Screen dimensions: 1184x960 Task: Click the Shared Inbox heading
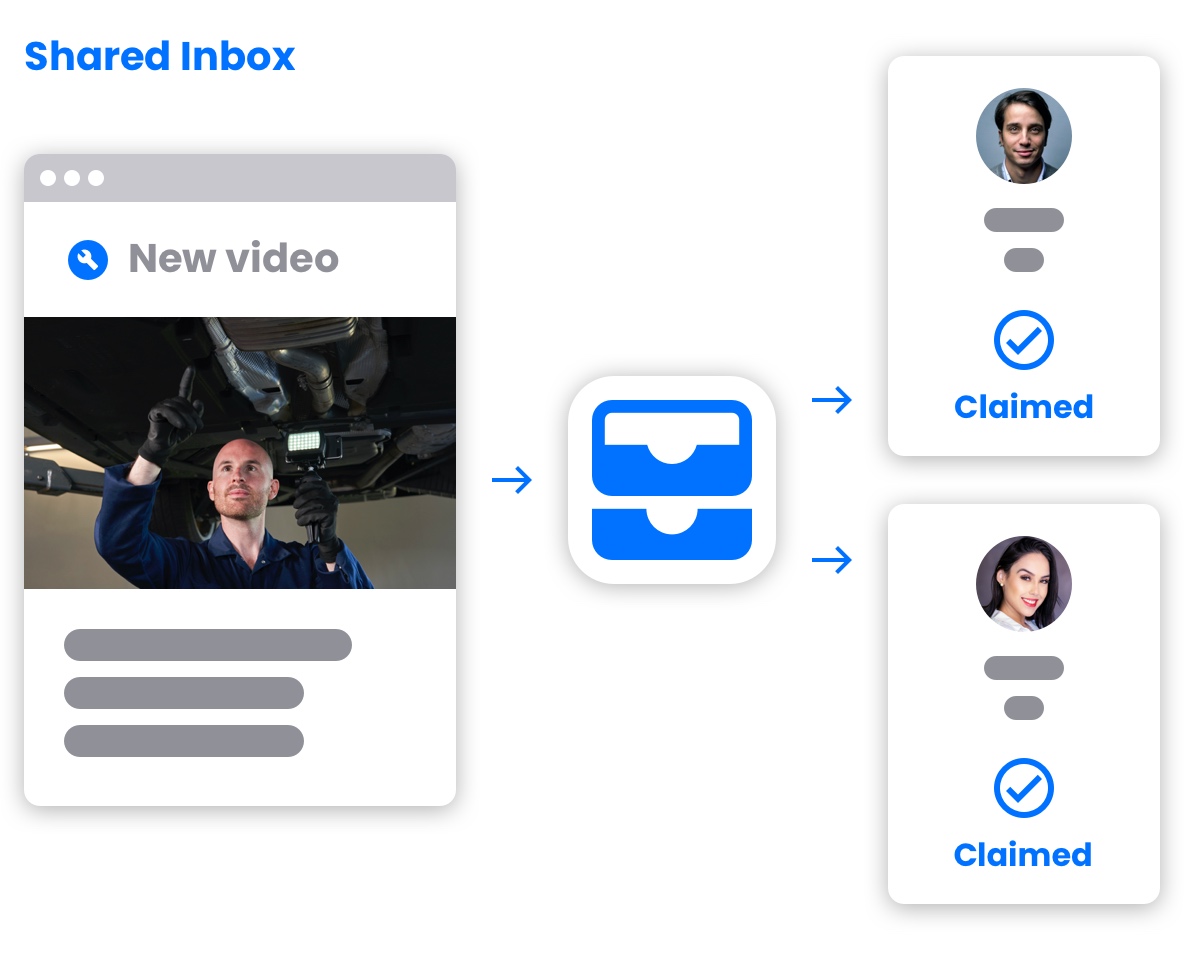159,57
